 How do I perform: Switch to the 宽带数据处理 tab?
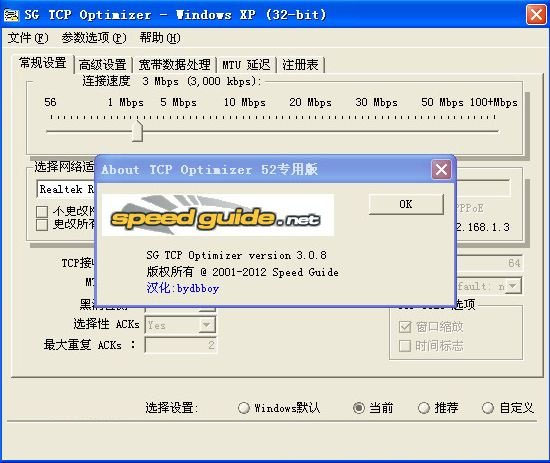(x=174, y=65)
